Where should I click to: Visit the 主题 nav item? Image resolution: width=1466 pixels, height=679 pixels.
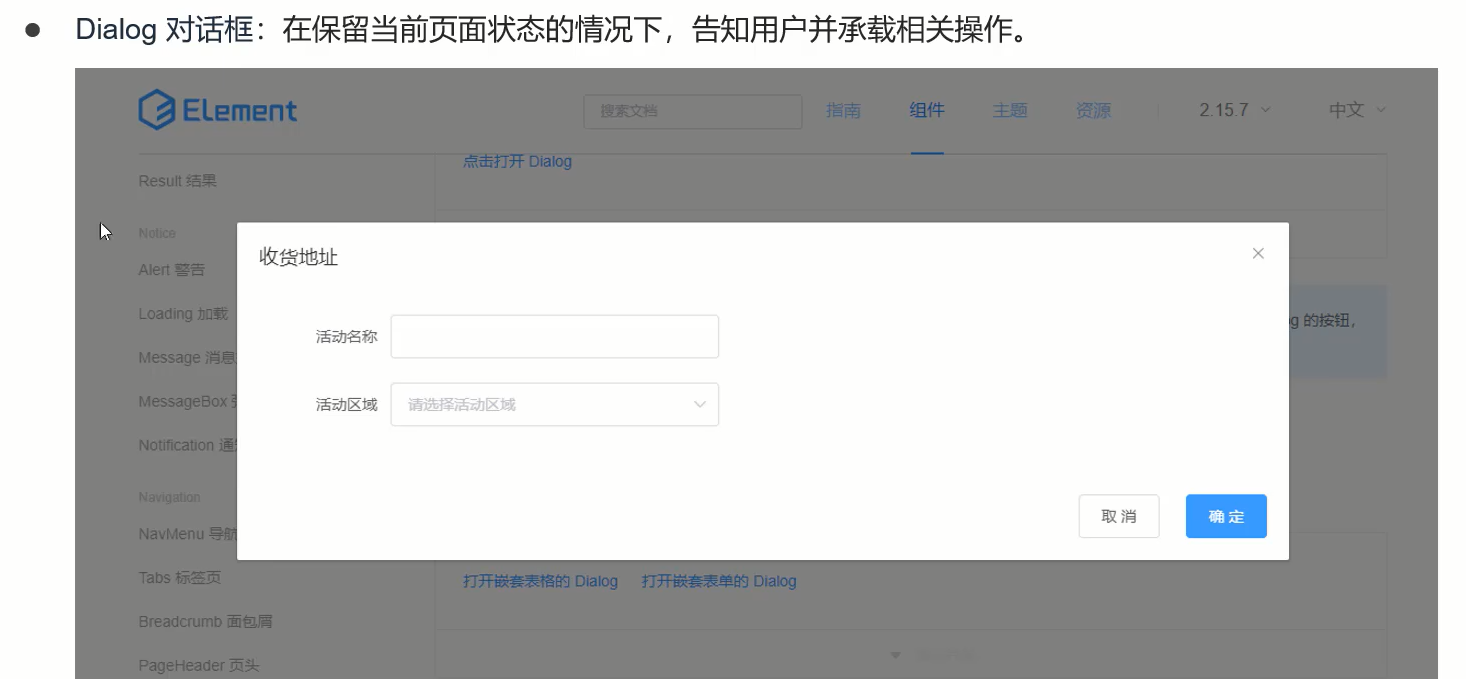pos(1010,111)
